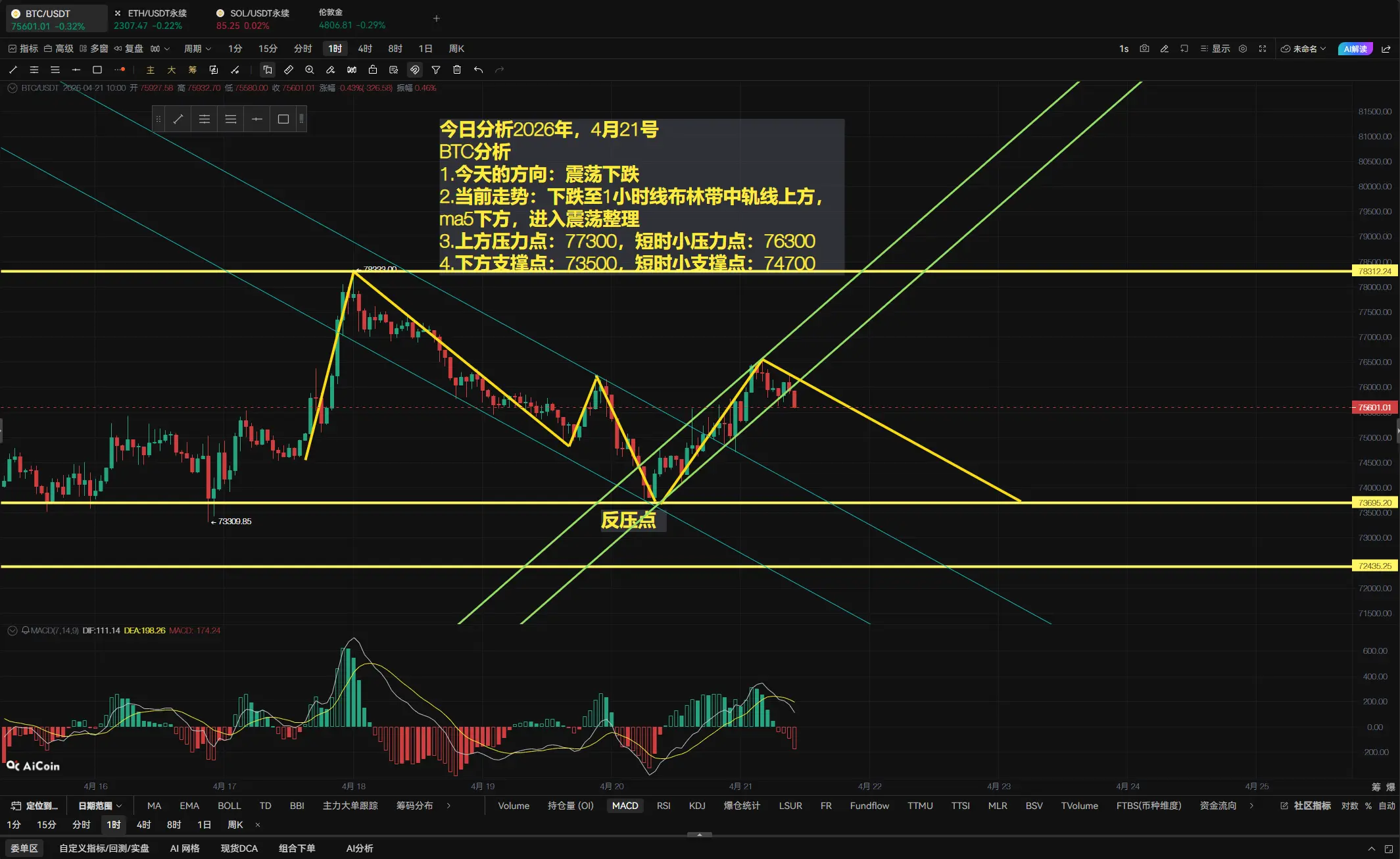1400x859 pixels.
Task: Click the undo arrow icon
Action: pyautogui.click(x=478, y=70)
